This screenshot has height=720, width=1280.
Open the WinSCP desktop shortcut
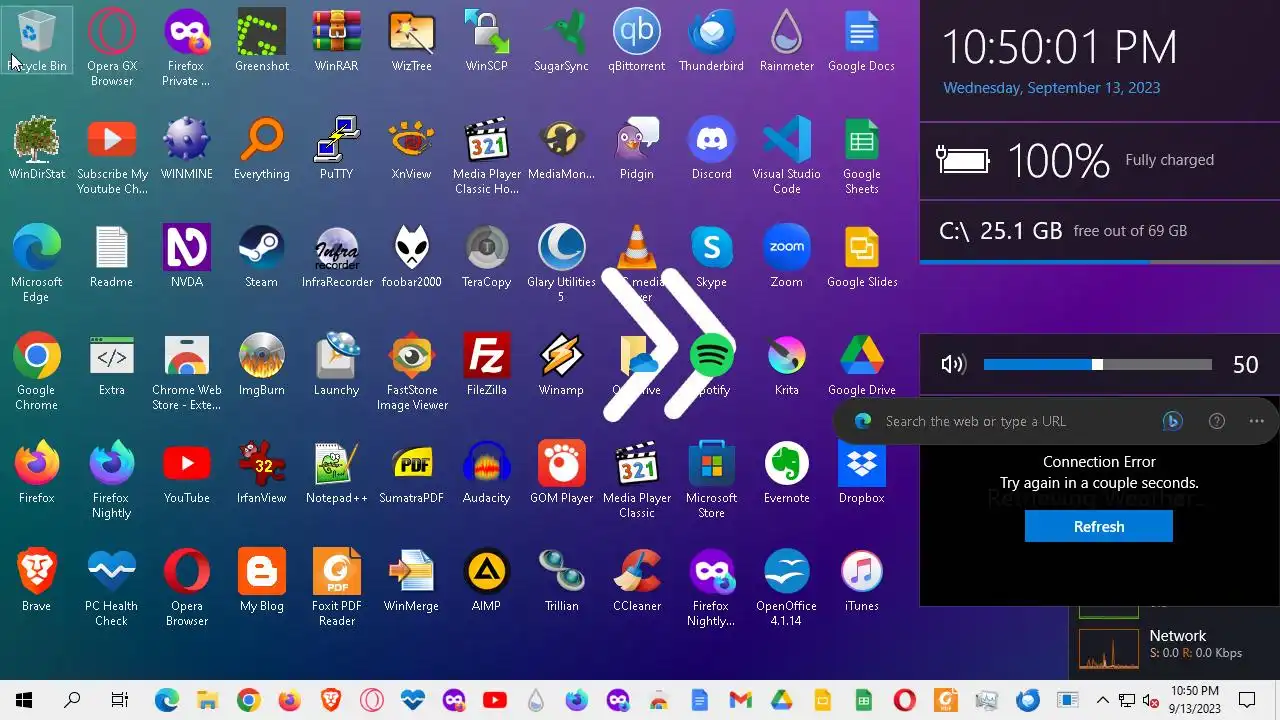(487, 40)
